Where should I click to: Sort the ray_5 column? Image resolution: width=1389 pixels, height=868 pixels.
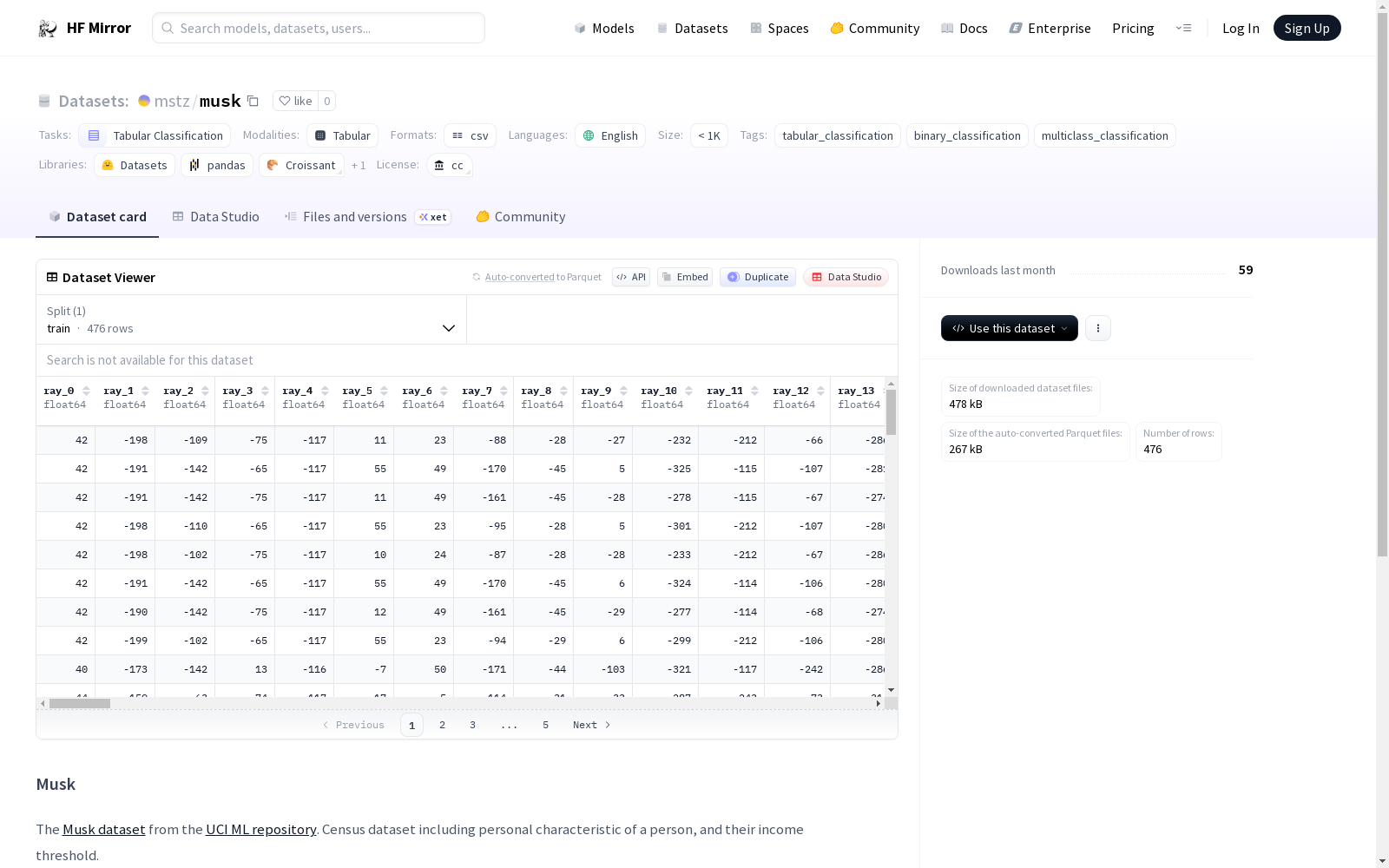[385, 391]
